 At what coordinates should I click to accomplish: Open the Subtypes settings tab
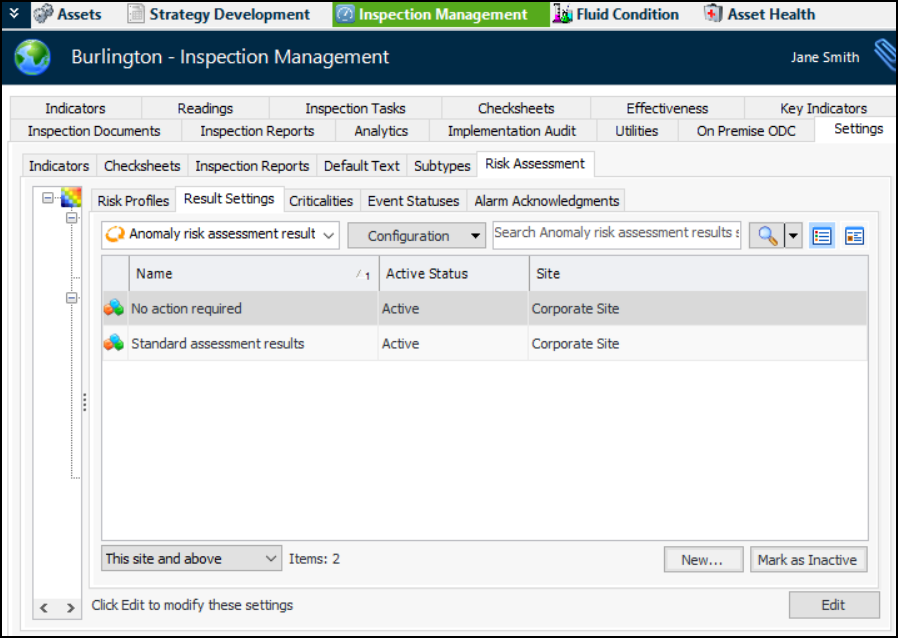pos(442,166)
